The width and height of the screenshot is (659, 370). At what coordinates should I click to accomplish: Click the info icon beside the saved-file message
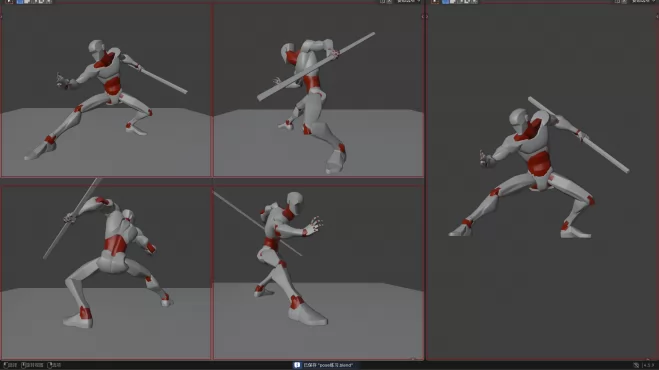click(x=297, y=365)
